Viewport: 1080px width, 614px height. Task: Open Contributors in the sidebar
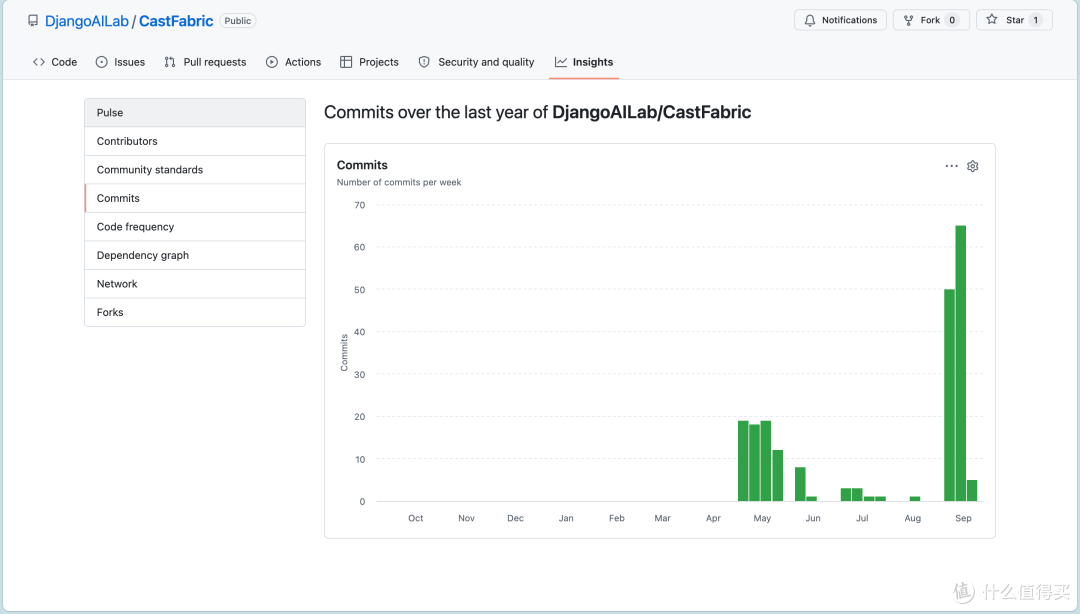pos(195,141)
